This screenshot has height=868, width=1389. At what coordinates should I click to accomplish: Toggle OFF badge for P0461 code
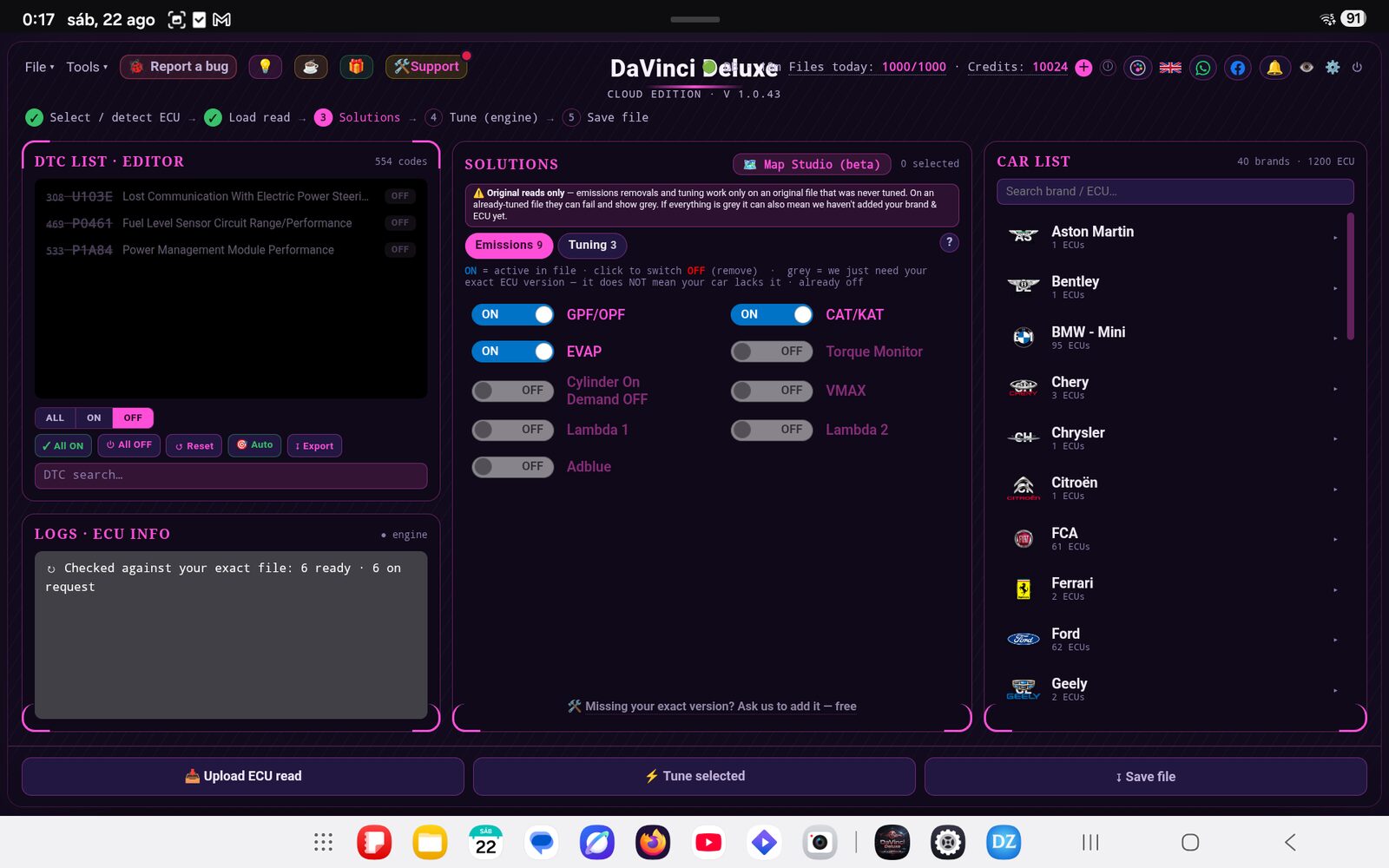tap(400, 223)
